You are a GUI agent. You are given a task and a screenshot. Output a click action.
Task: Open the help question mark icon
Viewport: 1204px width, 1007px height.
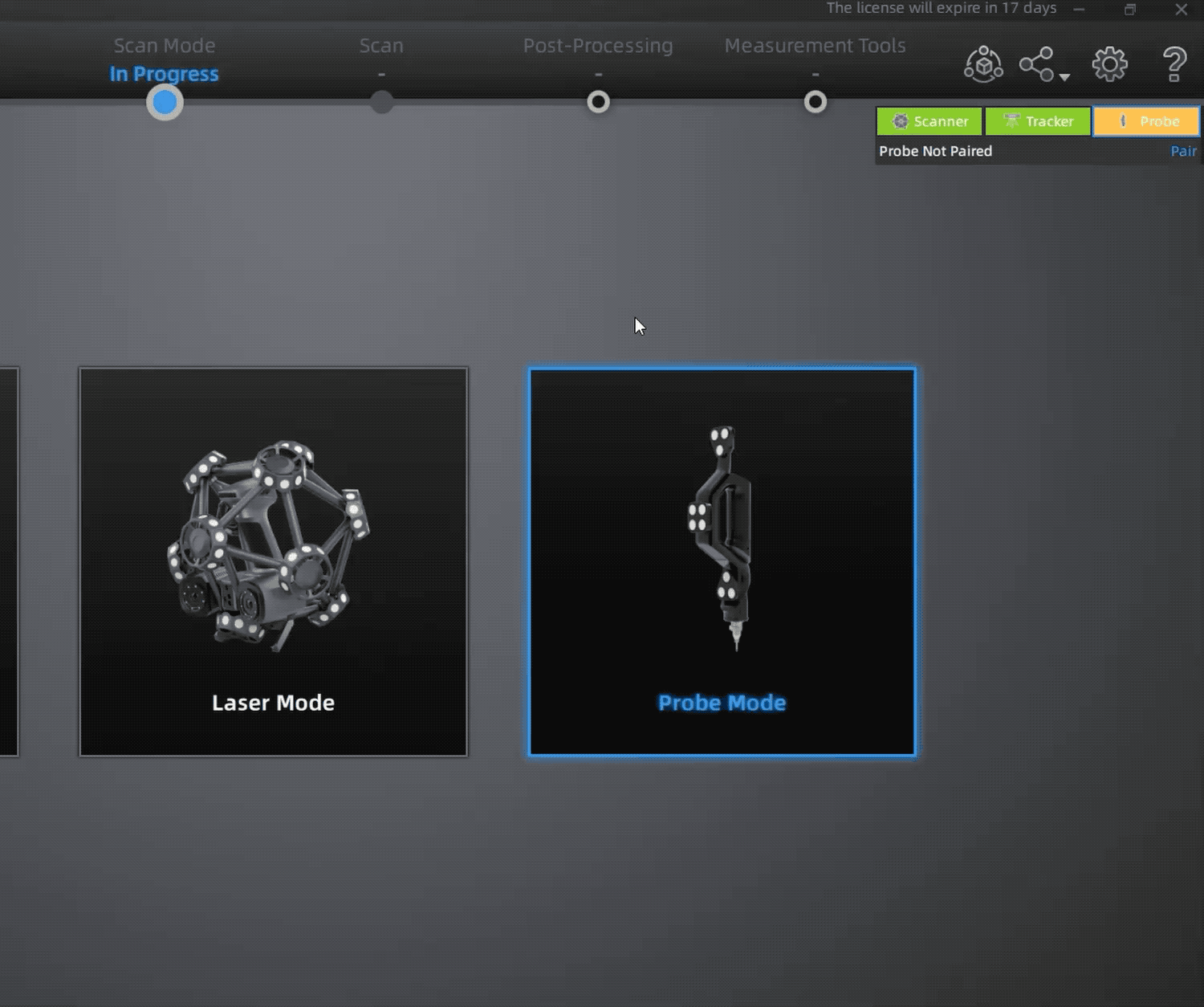point(1174,64)
